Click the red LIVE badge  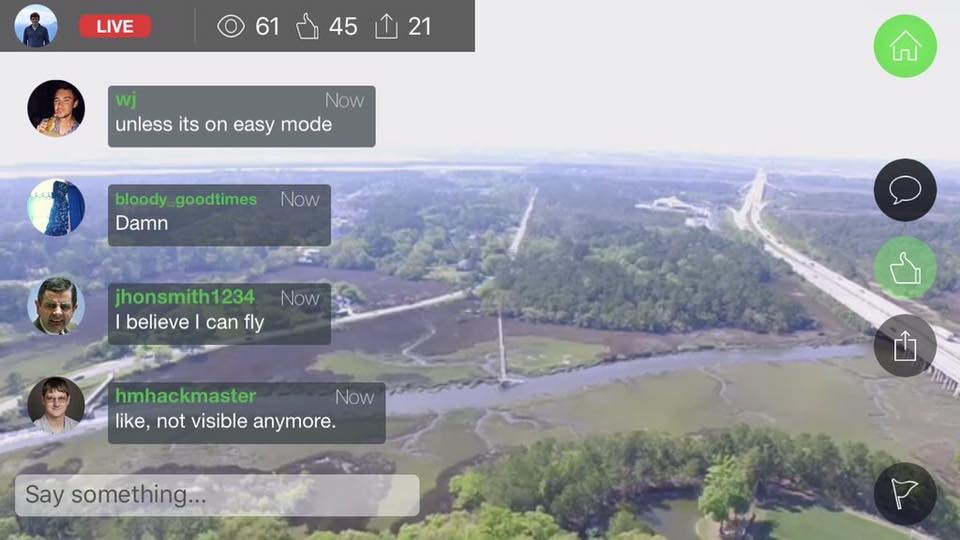click(115, 26)
